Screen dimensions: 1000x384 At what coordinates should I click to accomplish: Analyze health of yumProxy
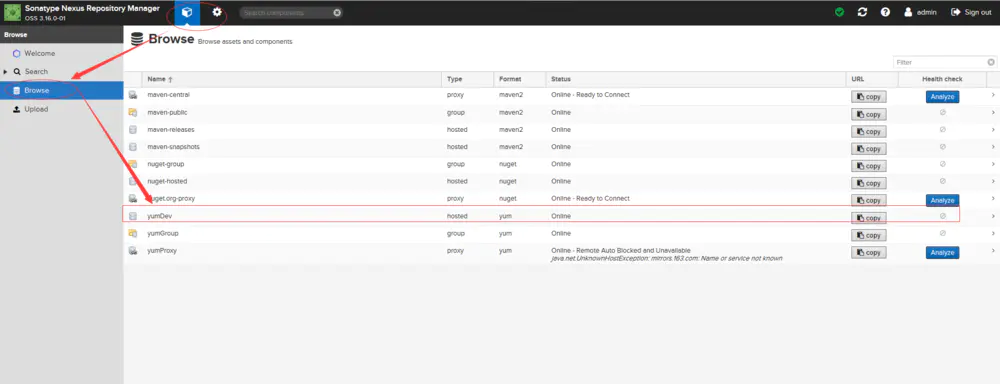942,253
